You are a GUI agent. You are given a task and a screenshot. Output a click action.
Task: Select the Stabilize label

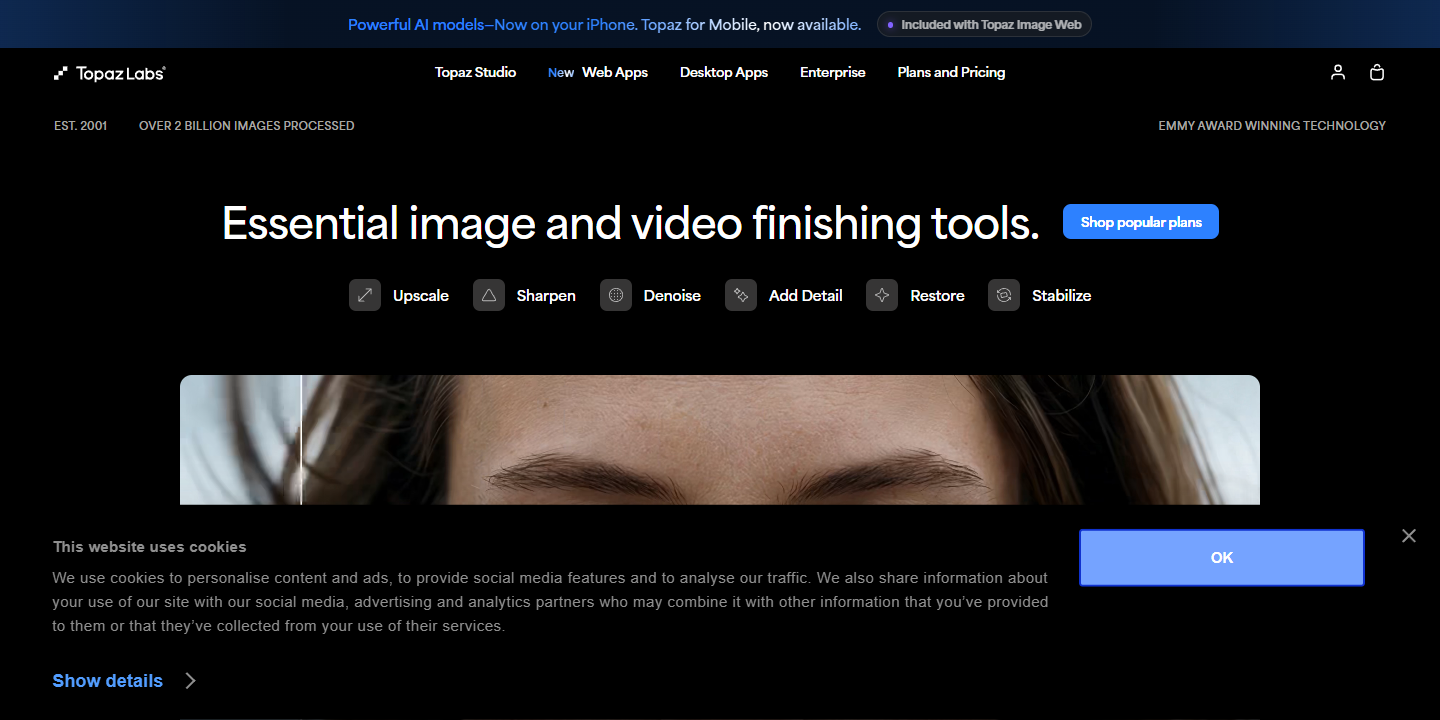click(x=1062, y=295)
